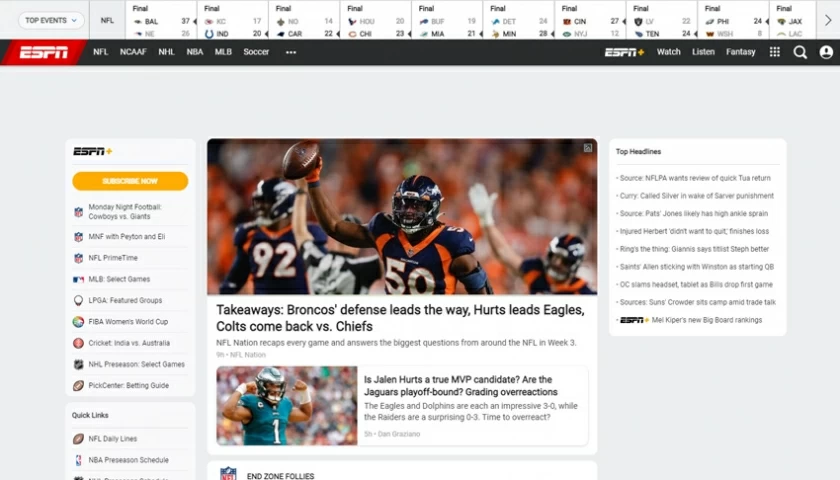The width and height of the screenshot is (840, 480).
Task: Open NBA in the navigation bar
Action: pyautogui.click(x=194, y=52)
